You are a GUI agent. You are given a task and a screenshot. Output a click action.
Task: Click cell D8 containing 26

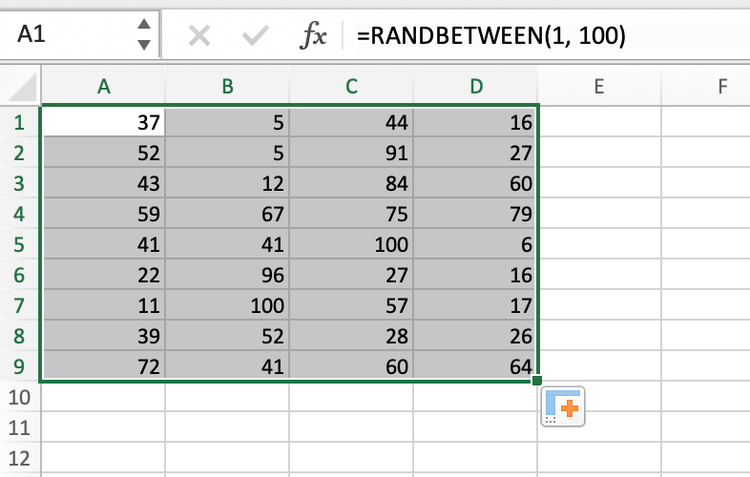(475, 336)
